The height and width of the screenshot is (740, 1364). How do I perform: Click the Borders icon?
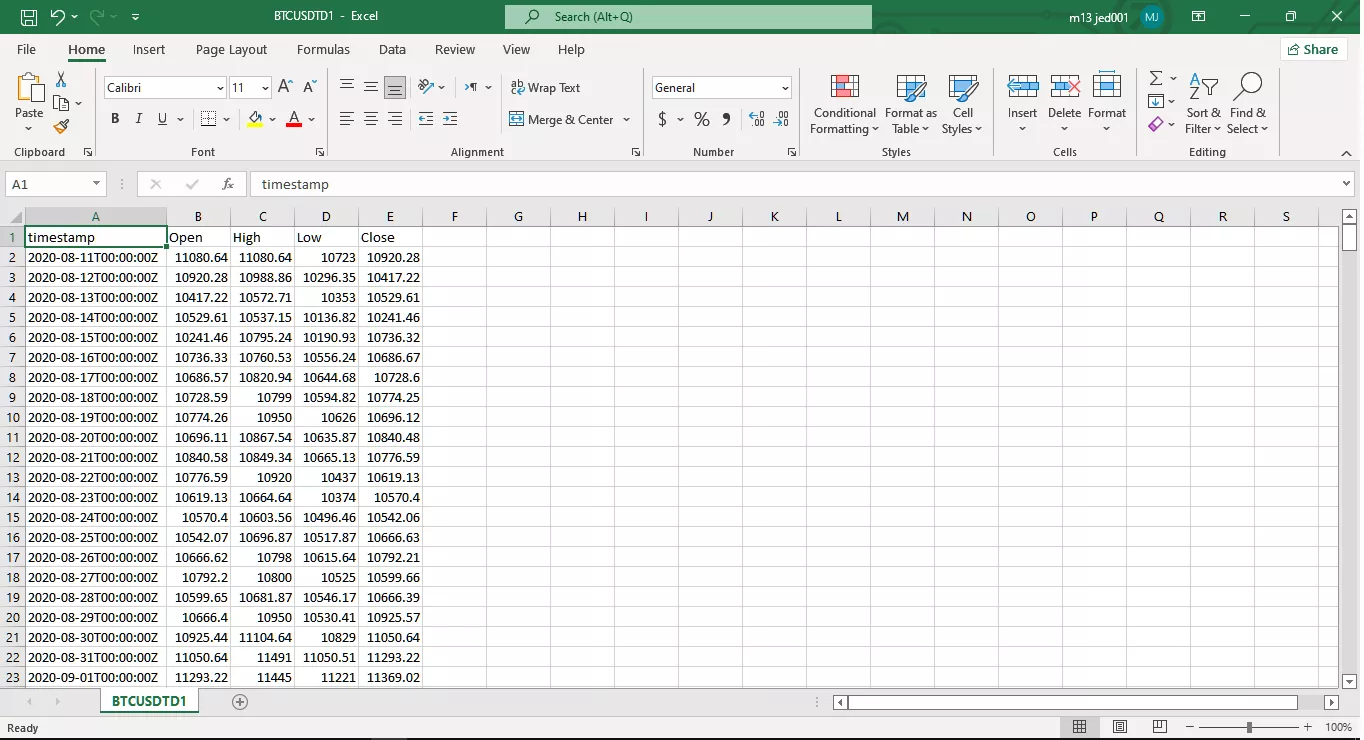208,119
